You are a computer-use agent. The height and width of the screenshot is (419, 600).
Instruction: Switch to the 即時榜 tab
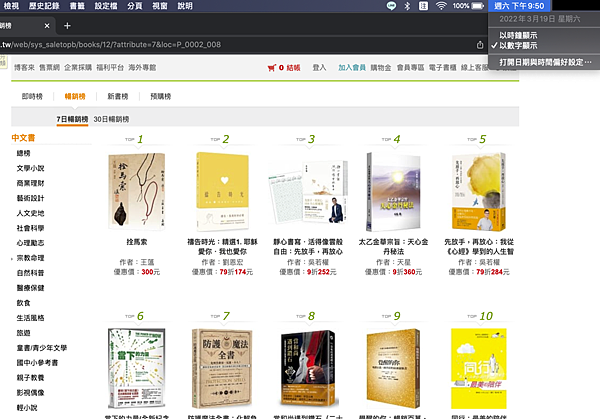(x=32, y=96)
